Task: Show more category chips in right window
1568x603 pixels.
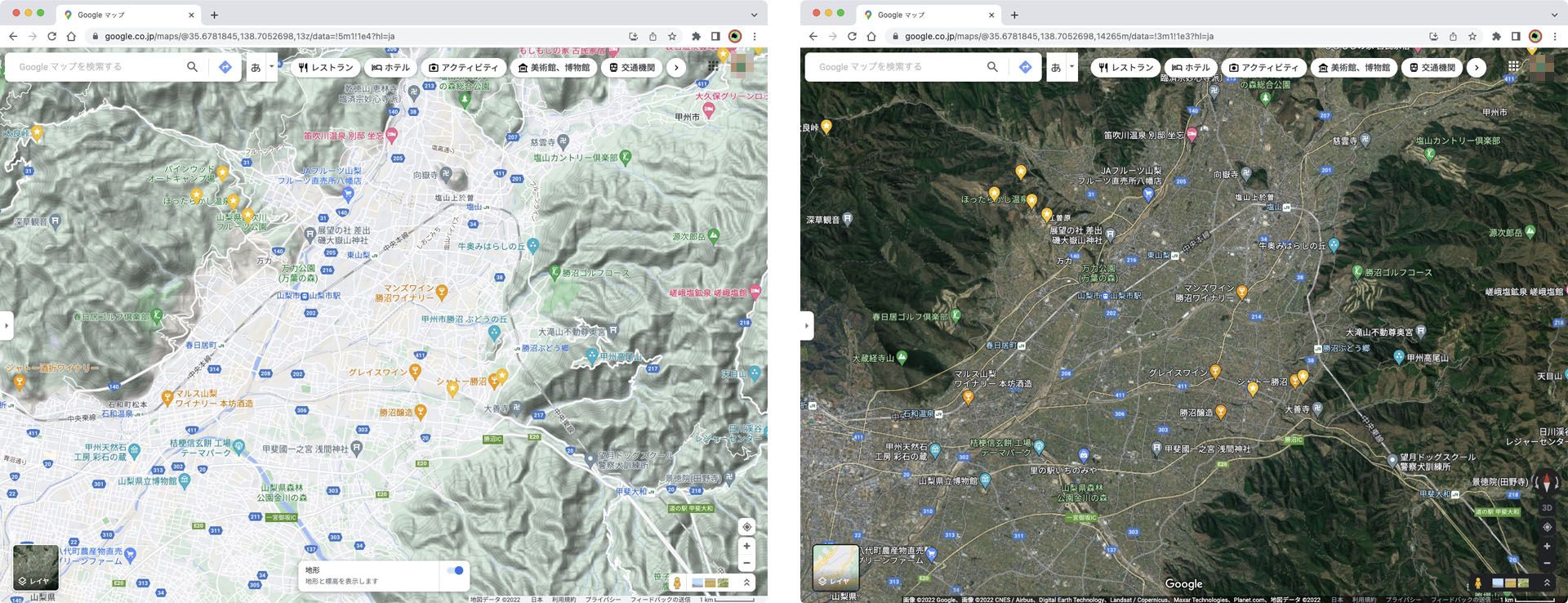Action: pos(1477,67)
